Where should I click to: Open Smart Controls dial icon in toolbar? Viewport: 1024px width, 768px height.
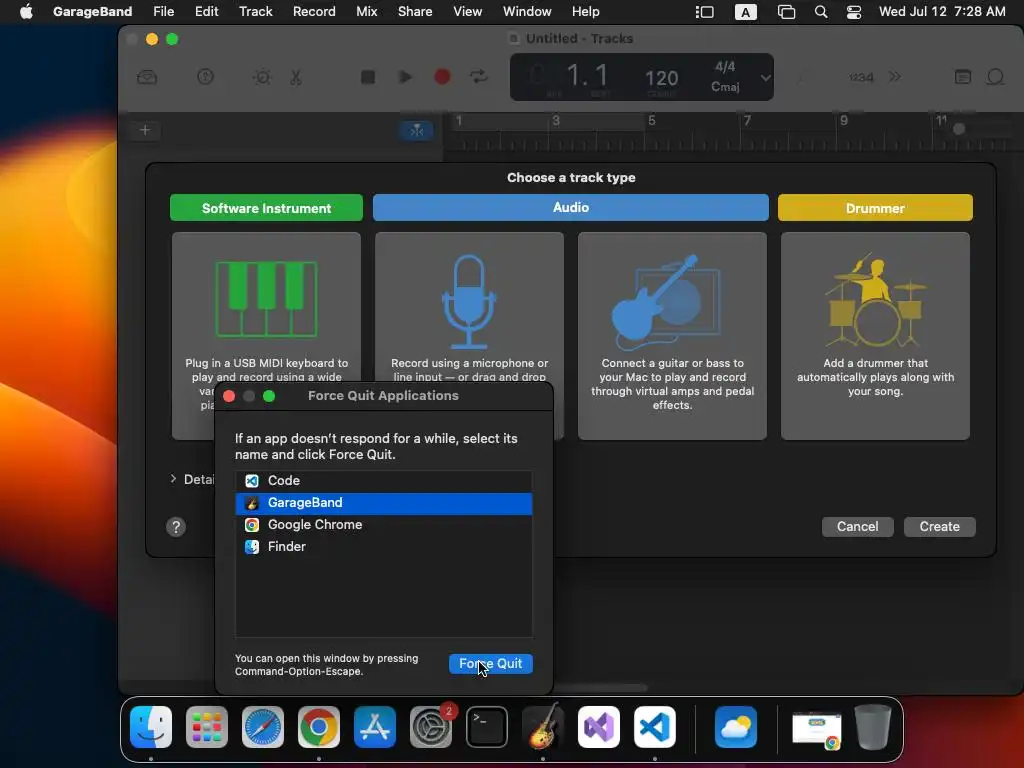(x=263, y=77)
